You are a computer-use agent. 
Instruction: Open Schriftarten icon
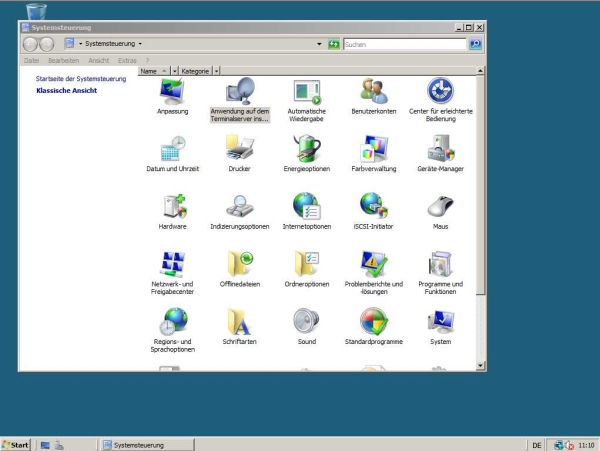point(240,327)
